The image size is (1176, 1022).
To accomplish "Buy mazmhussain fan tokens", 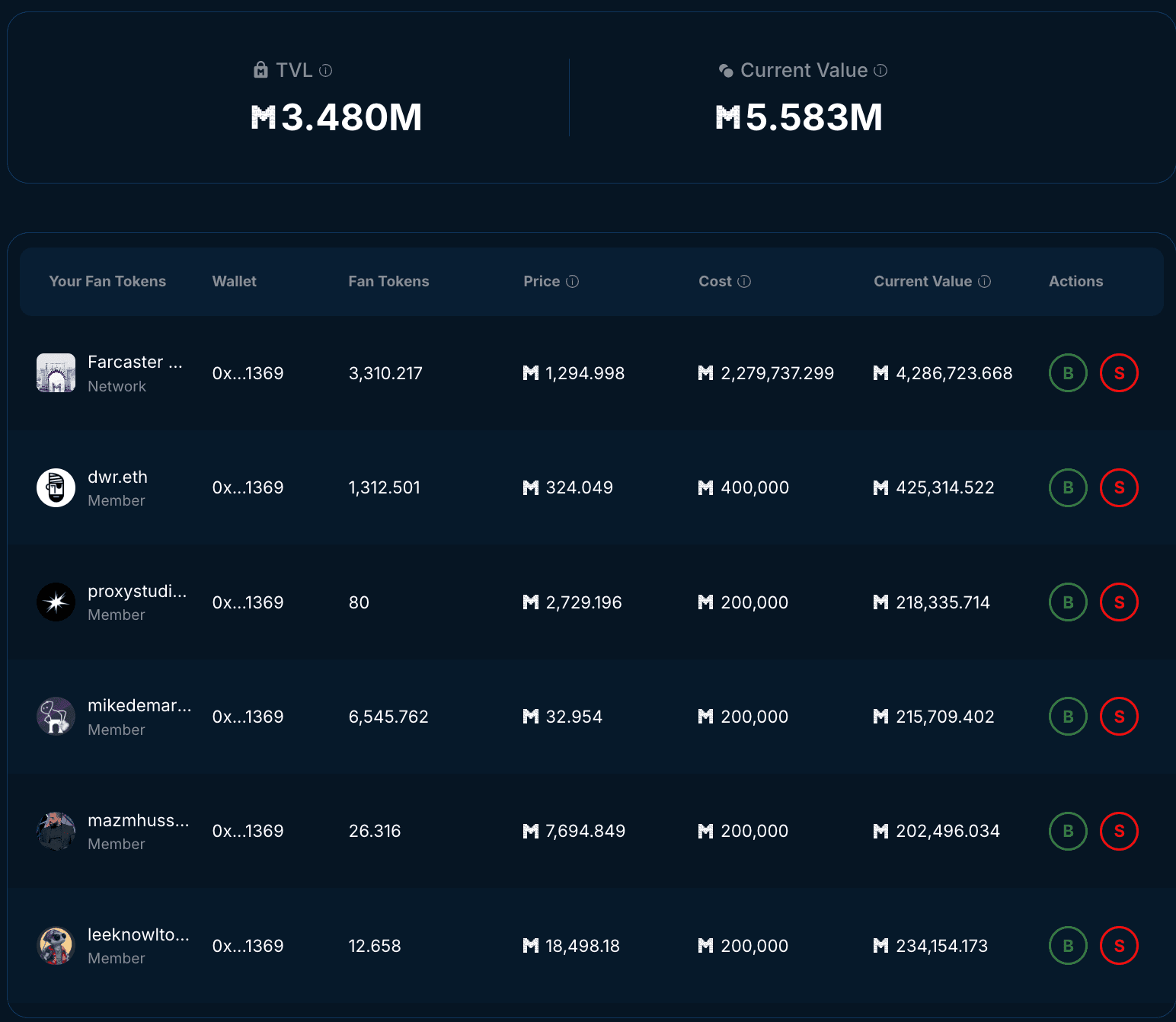I will click(1068, 831).
